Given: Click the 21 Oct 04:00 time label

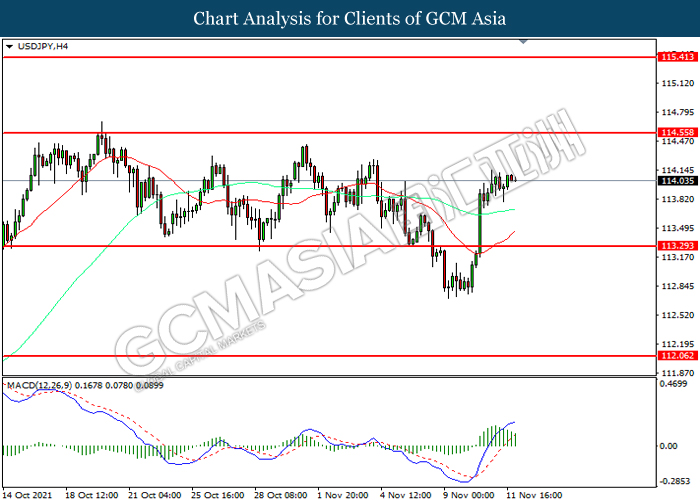Looking at the screenshot, I should [x=154, y=495].
